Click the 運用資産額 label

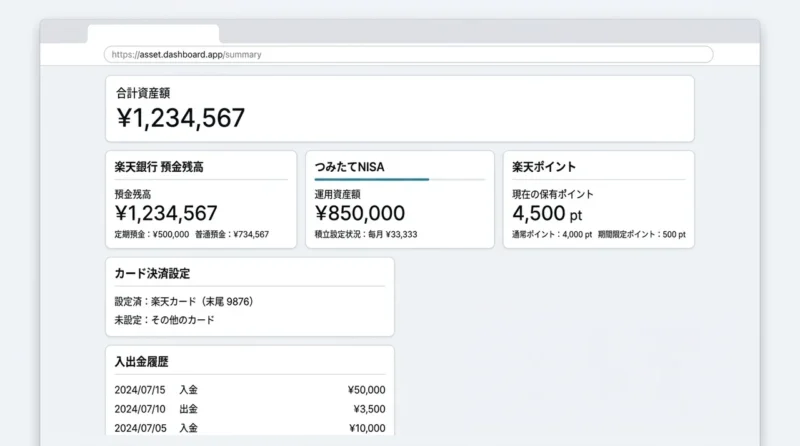click(337, 194)
